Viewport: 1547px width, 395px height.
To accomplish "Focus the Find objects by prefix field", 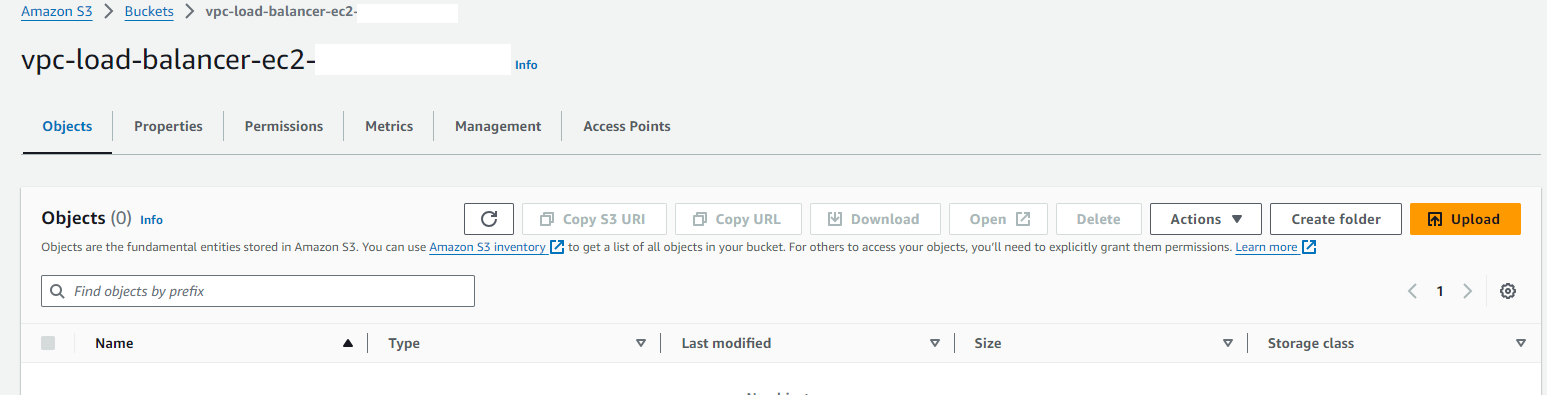I will click(x=258, y=291).
